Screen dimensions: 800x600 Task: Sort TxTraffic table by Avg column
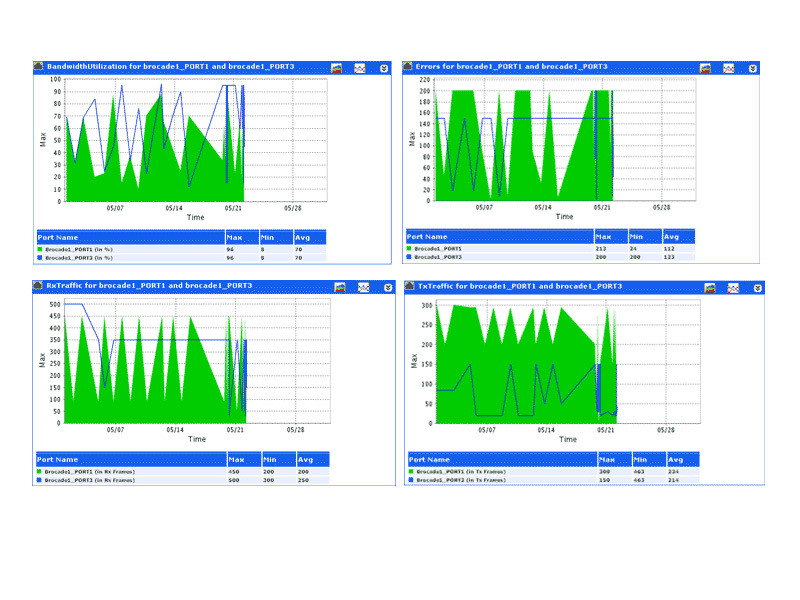[x=683, y=459]
